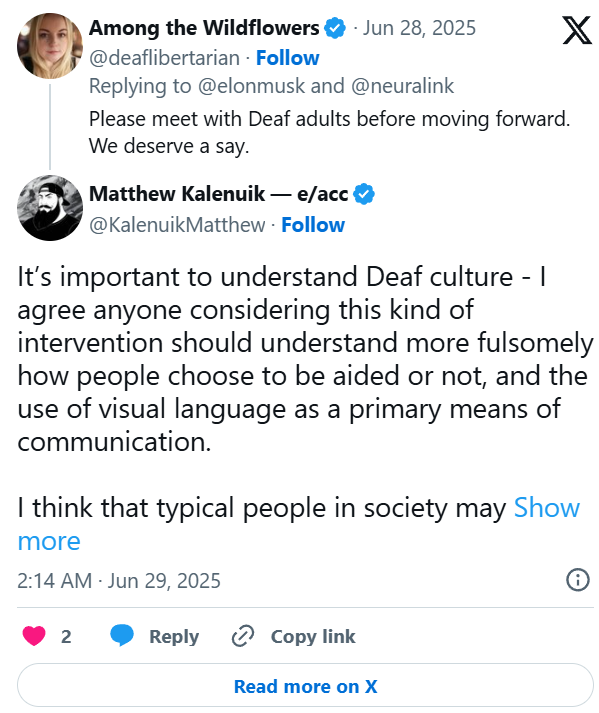Follow the @deaflibertarian account

(x=287, y=58)
